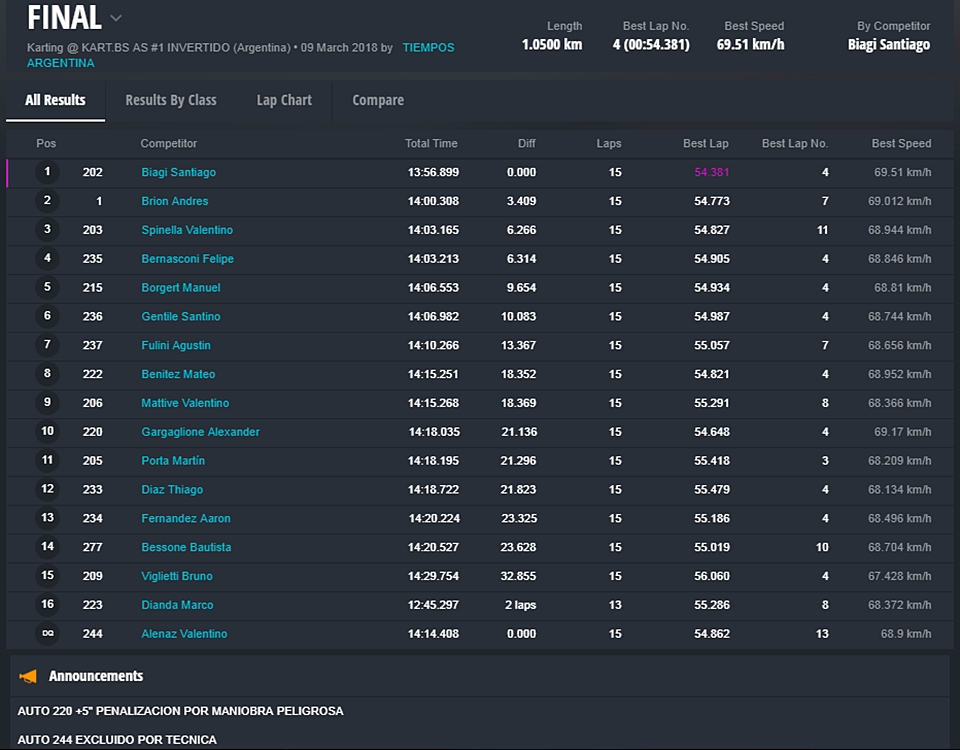
Task: Click the purple best lap time 54.381
Action: [x=711, y=172]
